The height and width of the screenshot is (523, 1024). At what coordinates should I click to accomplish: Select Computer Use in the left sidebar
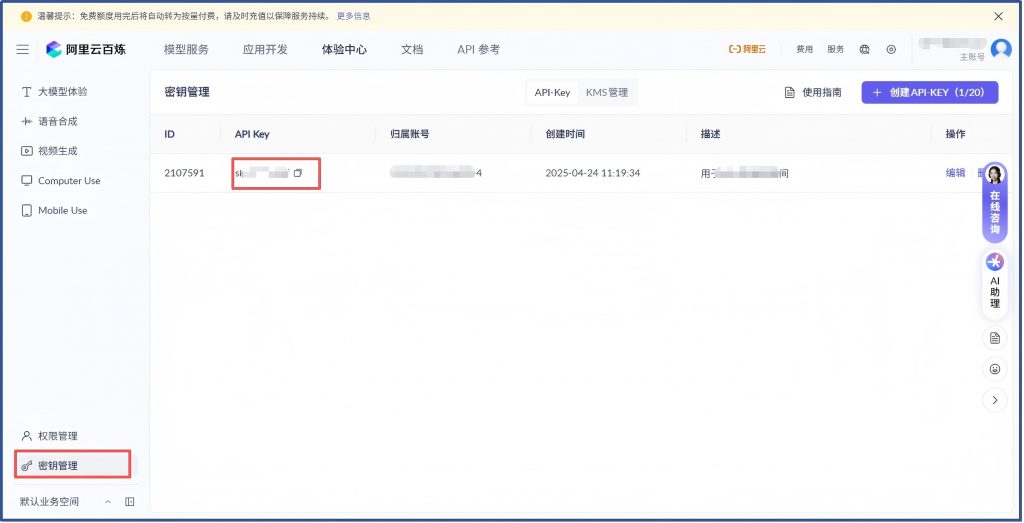coord(68,181)
